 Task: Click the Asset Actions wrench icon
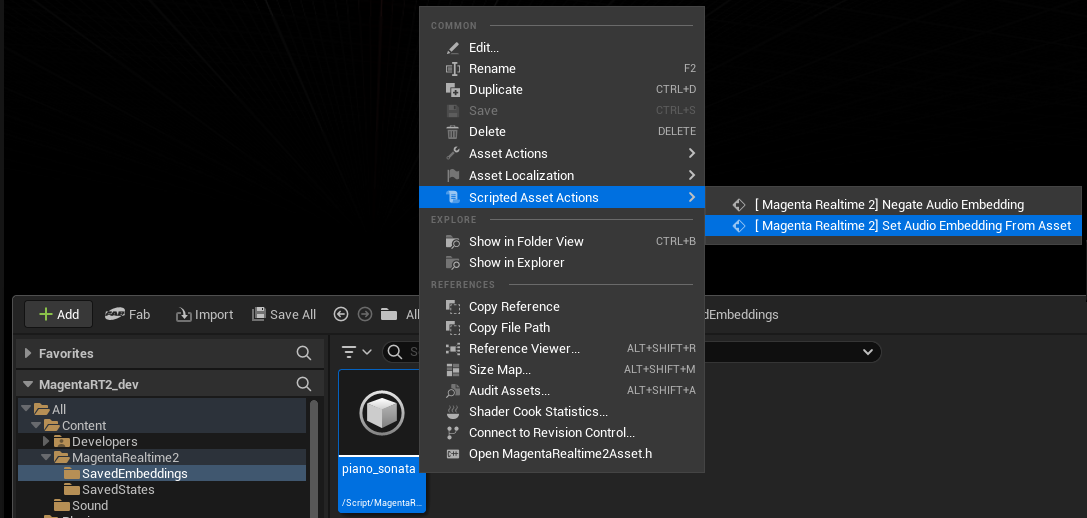coord(453,153)
